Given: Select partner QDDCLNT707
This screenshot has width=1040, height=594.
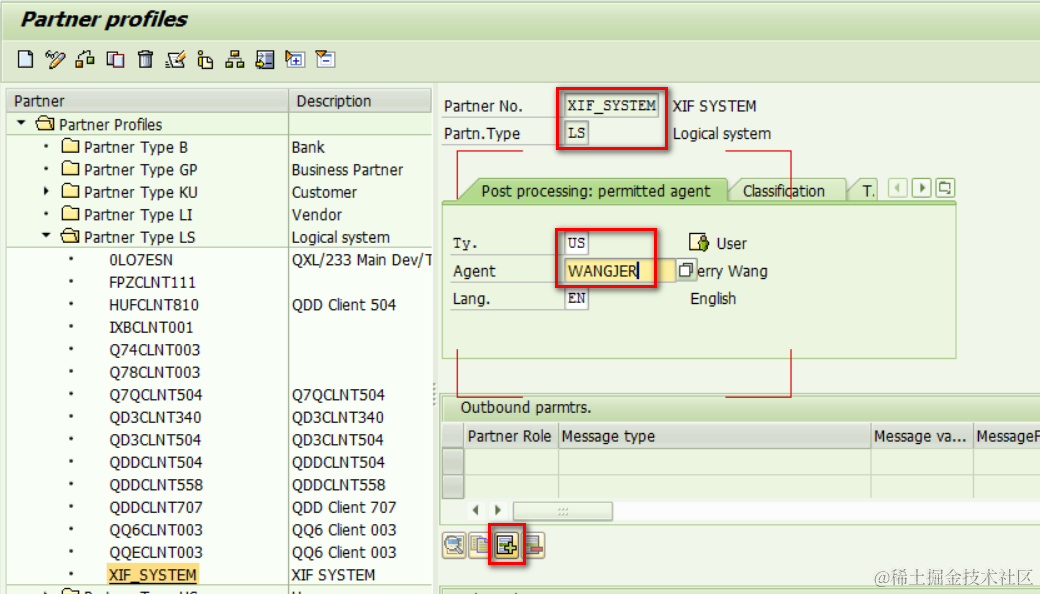Looking at the screenshot, I should [156, 507].
